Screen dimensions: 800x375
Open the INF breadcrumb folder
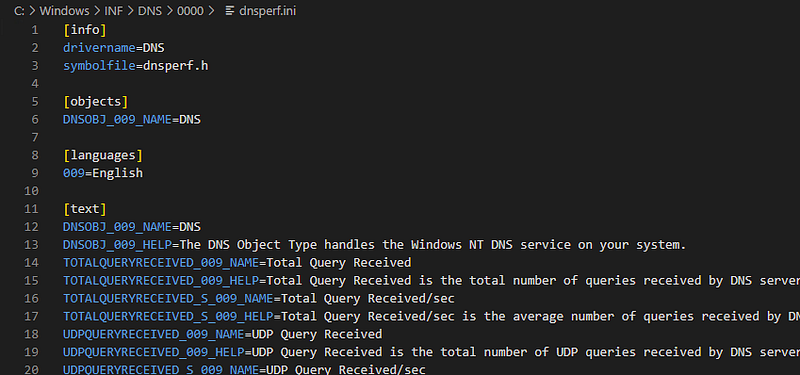(114, 11)
